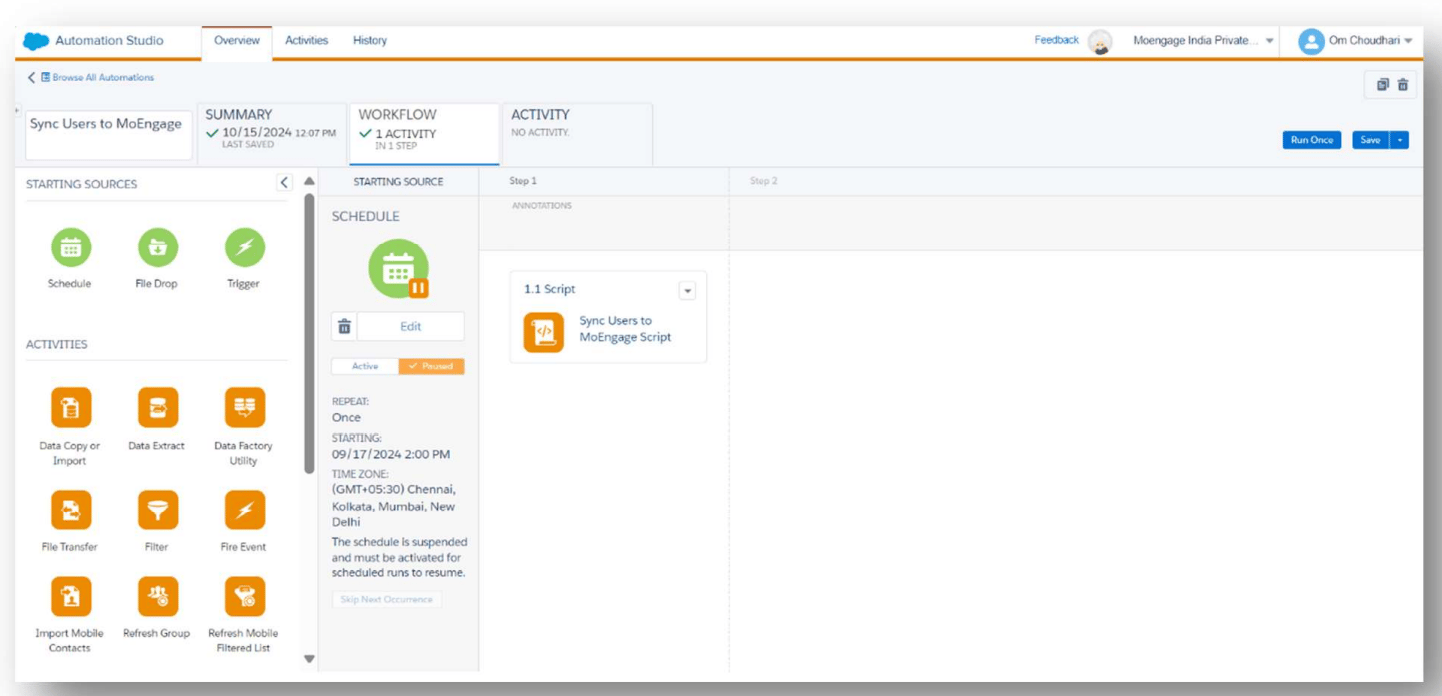Click the STARTING SOURCE column header

click(398, 182)
